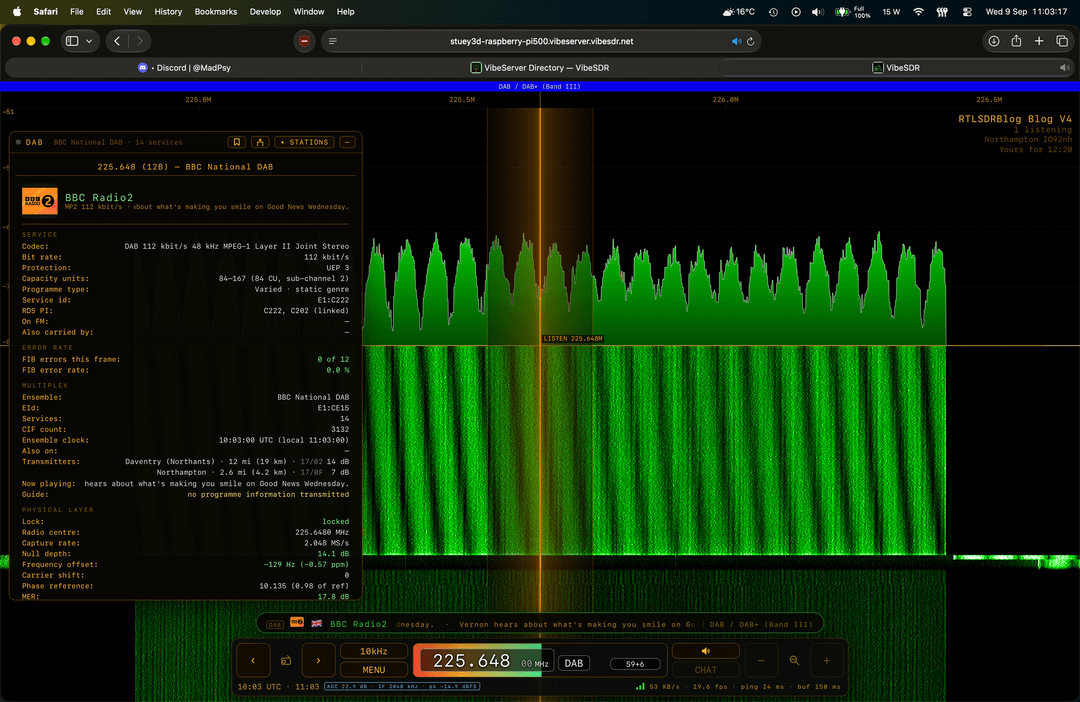This screenshot has height=702, width=1080.
Task: Select the DAB mode button
Action: (574, 663)
